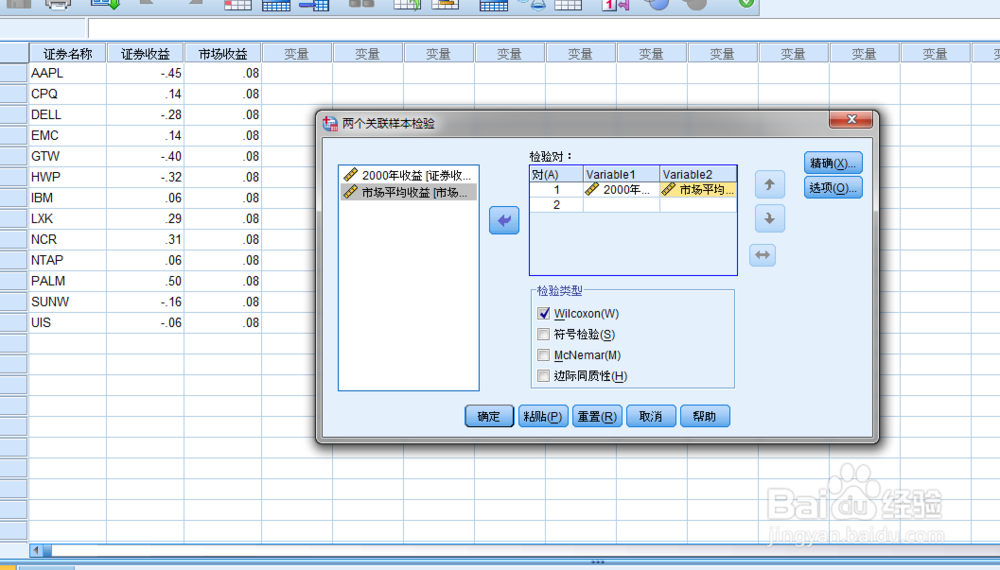Click ruler icon beside 2000年收益 in list
1000x570 pixels.
(x=350, y=175)
